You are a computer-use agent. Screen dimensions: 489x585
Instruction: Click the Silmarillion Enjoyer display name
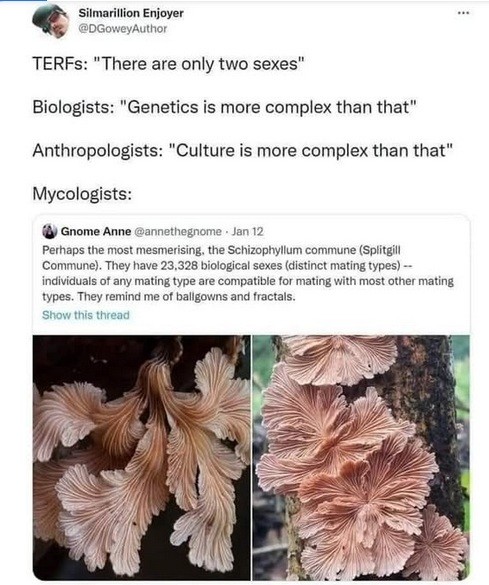point(131,13)
